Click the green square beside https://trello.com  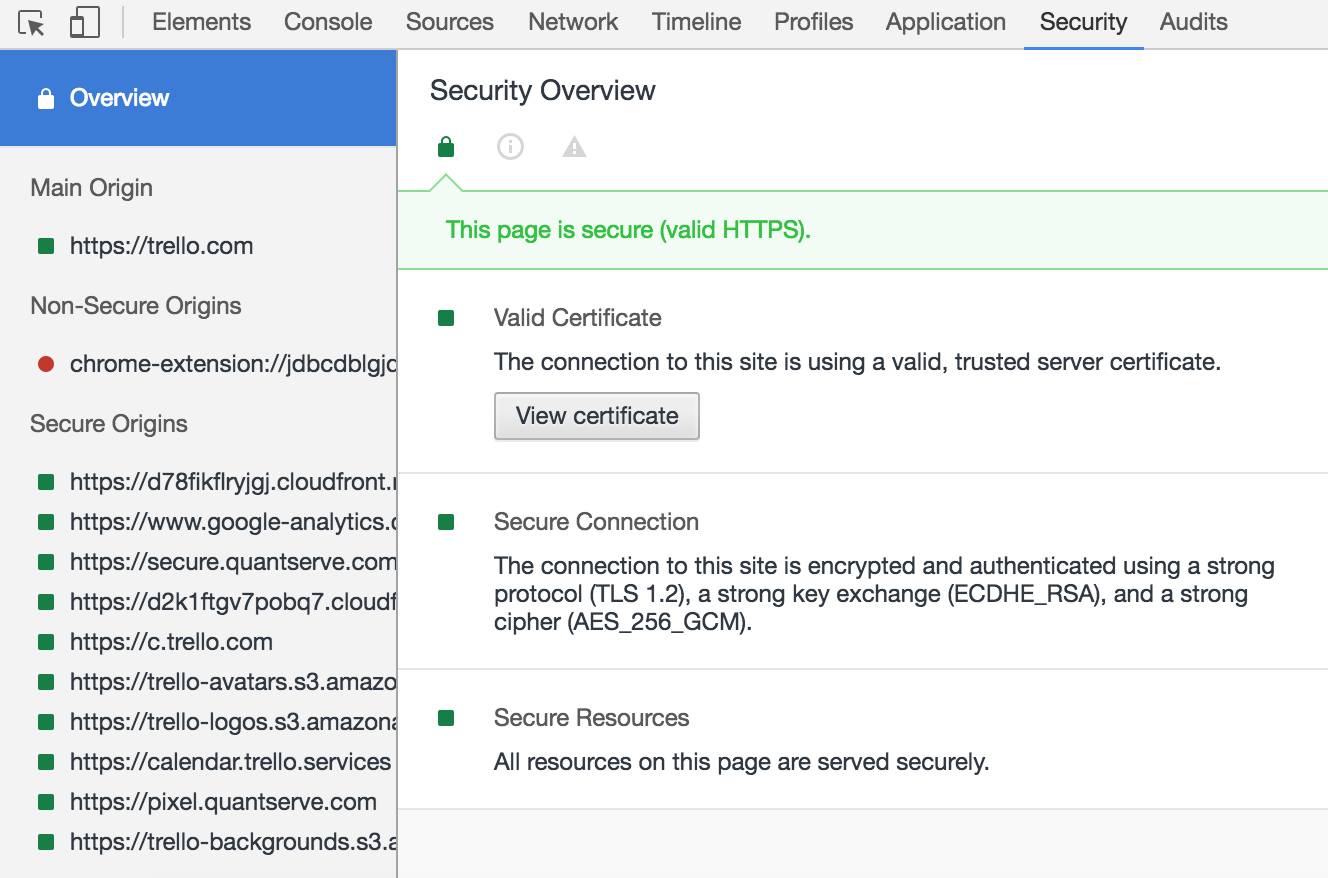pos(45,246)
